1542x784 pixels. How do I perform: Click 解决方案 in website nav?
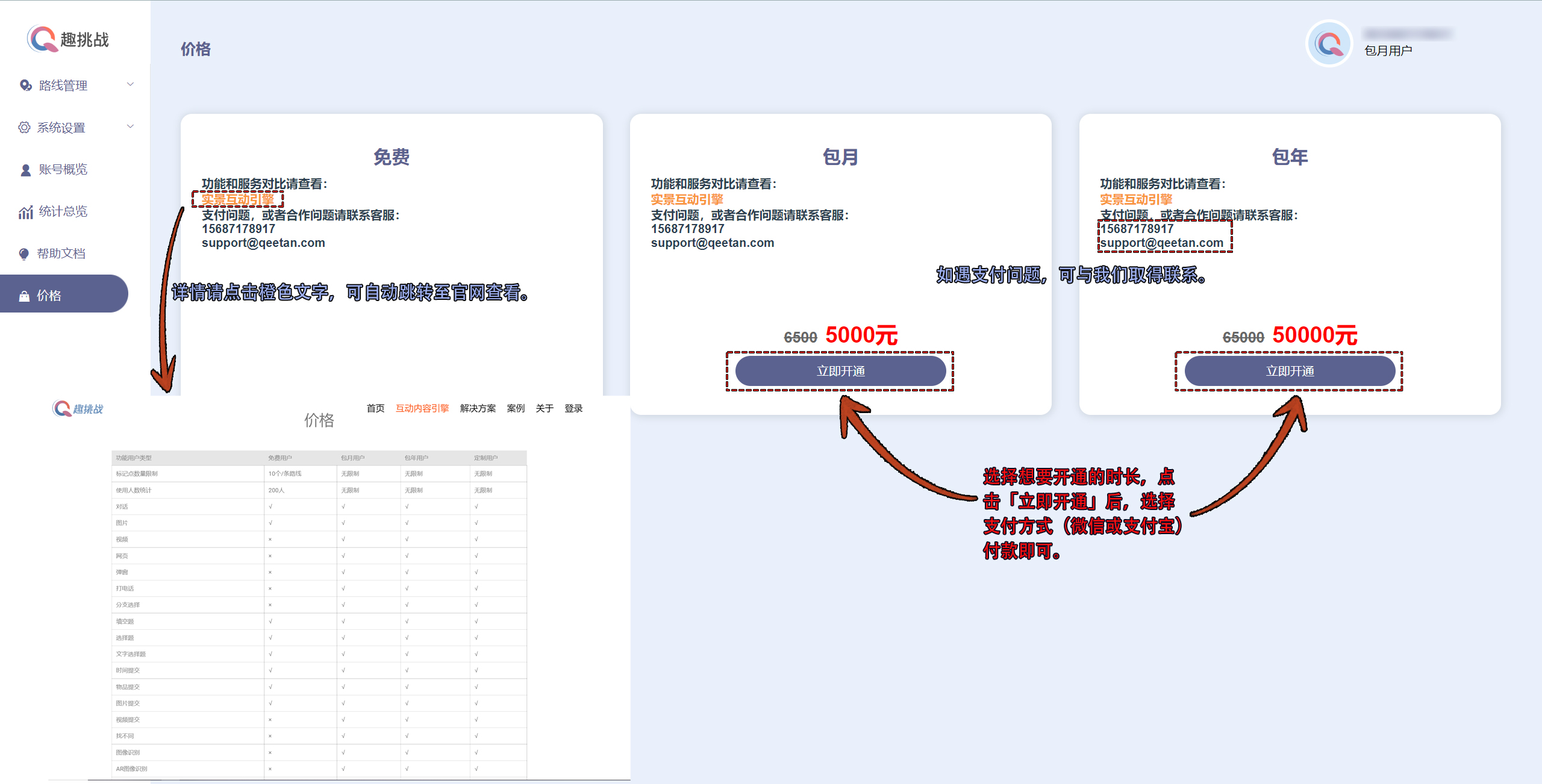coord(478,408)
